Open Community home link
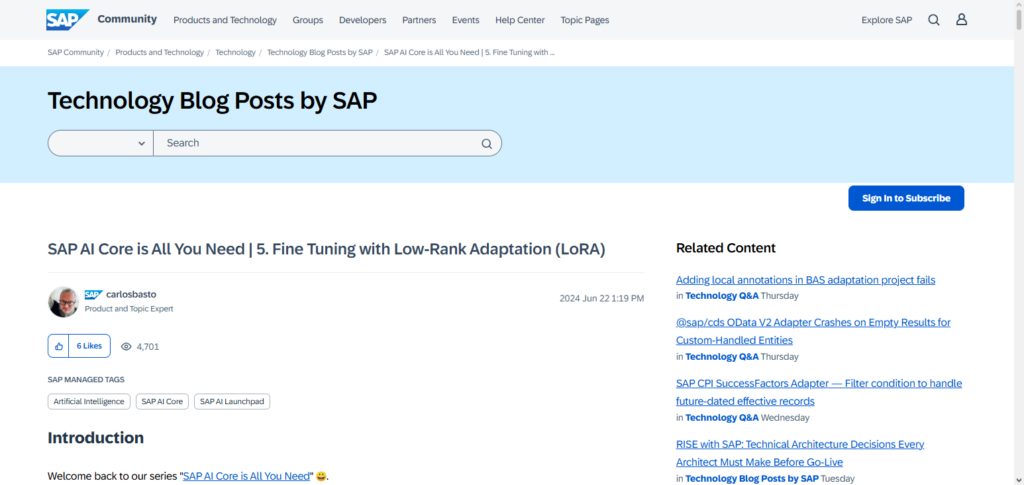Image resolution: width=1024 pixels, height=485 pixels. click(x=127, y=19)
